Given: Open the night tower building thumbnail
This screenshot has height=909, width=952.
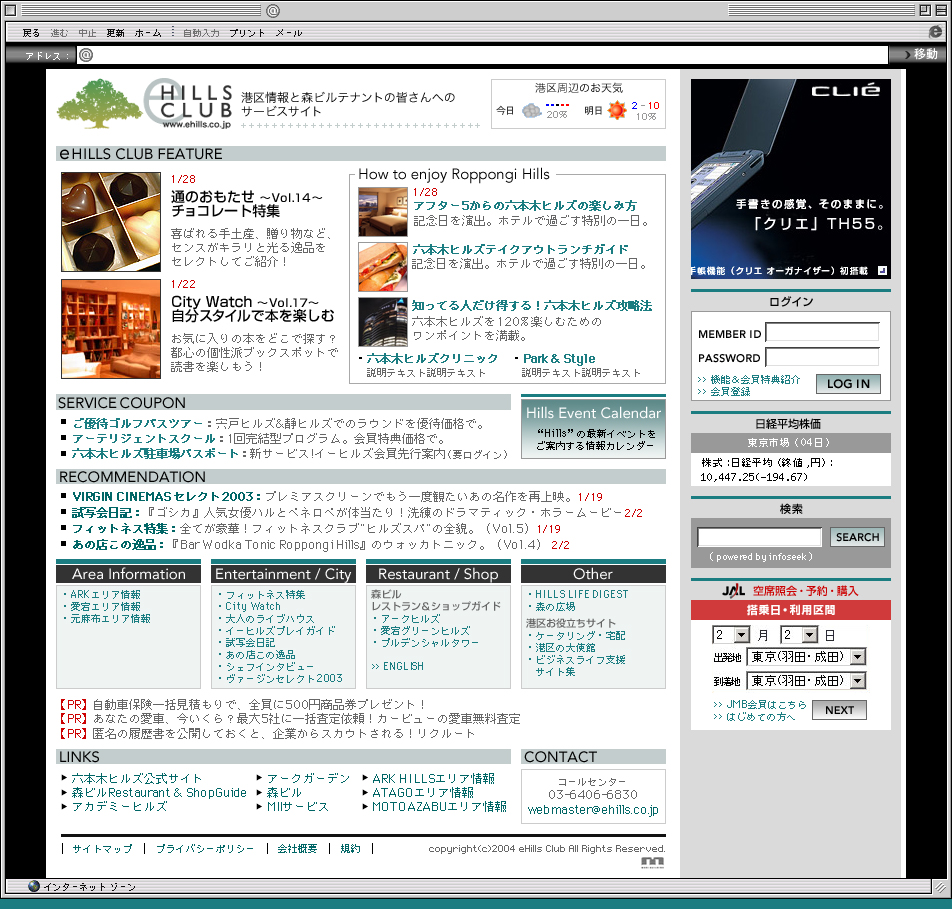Looking at the screenshot, I should point(382,322).
